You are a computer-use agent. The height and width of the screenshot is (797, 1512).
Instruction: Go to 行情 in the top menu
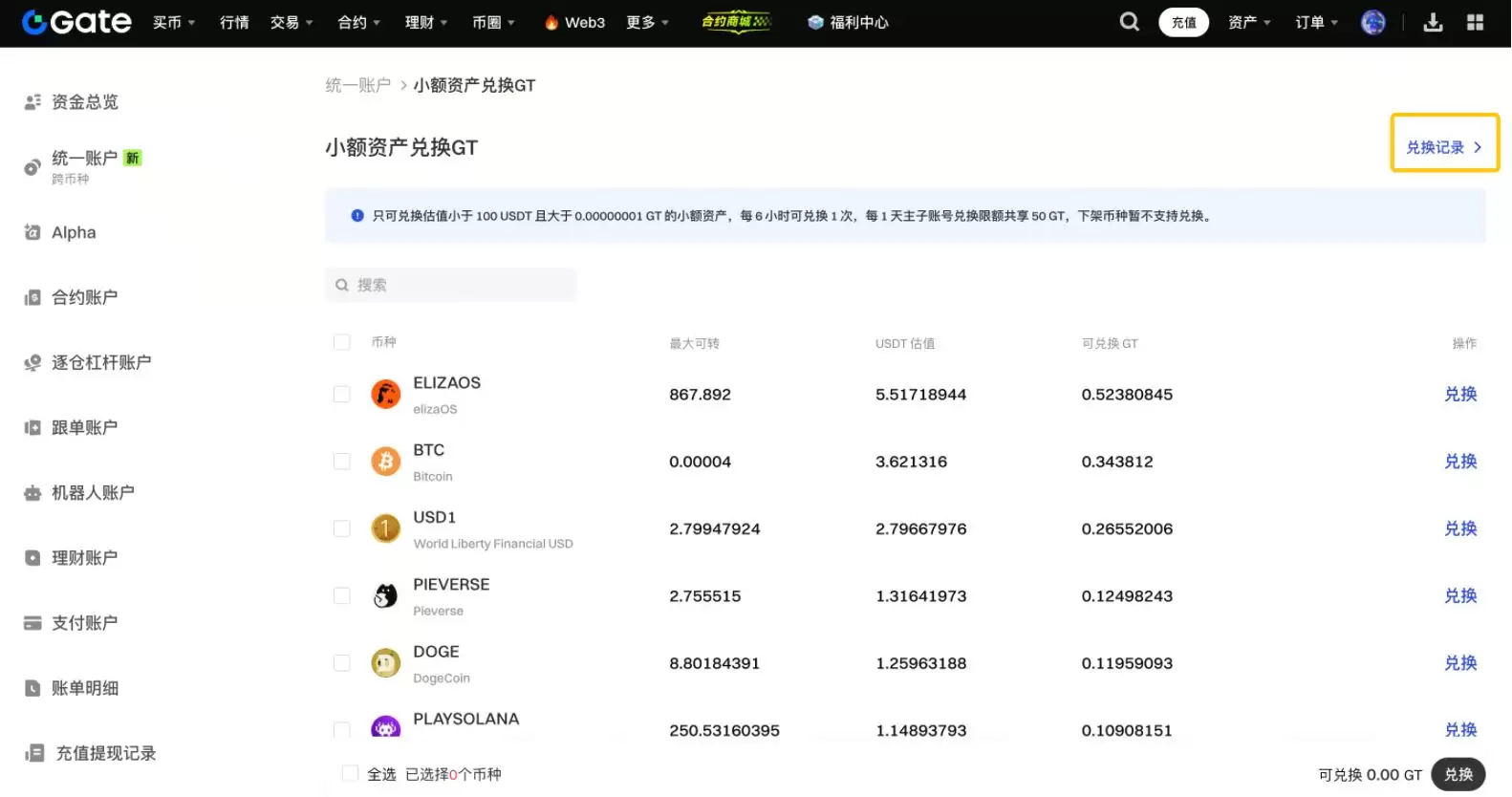(x=234, y=22)
